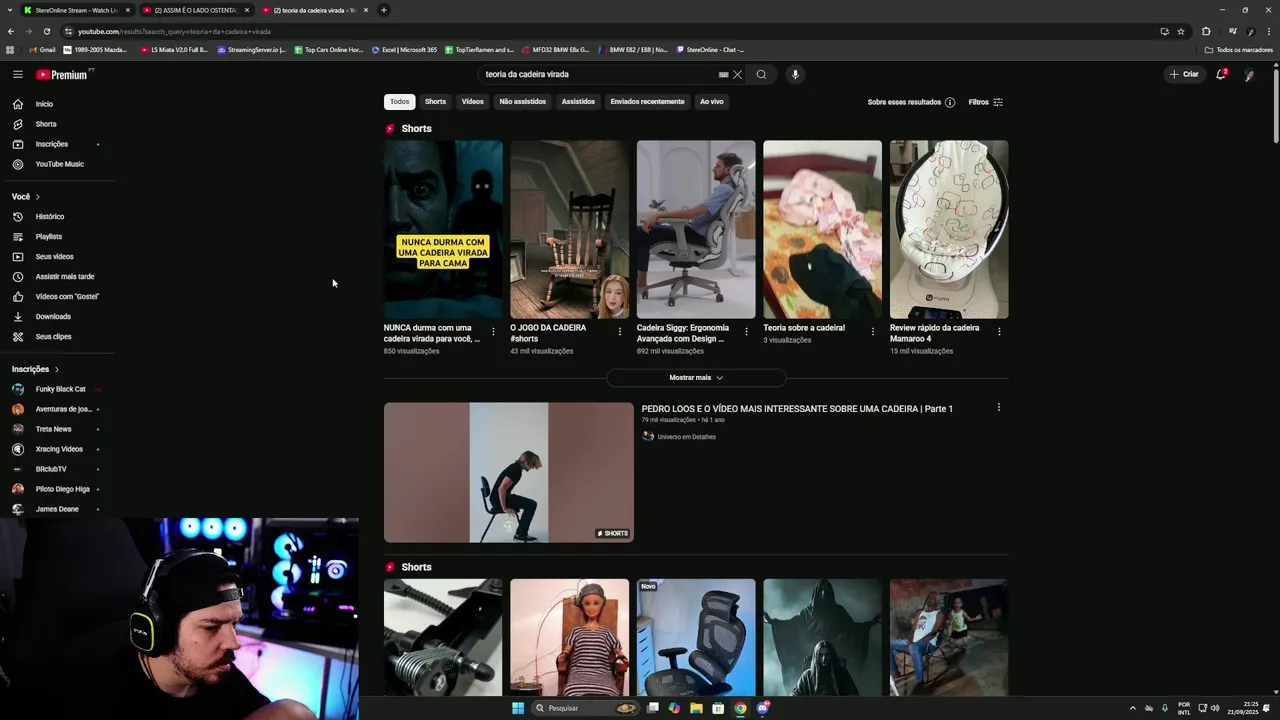Open the Filtros panel
This screenshot has width=1280, height=720.
[x=985, y=102]
